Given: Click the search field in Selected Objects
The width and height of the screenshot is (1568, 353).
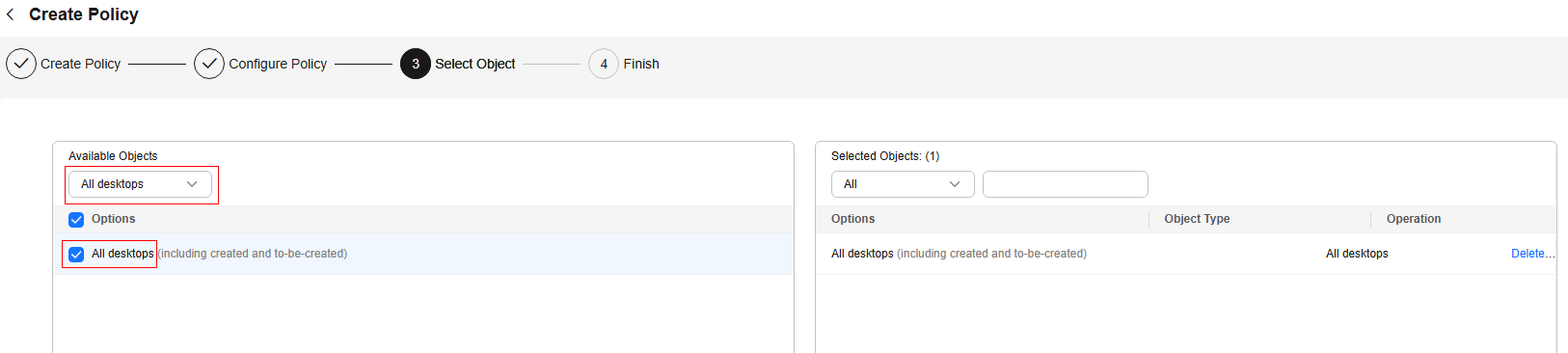Looking at the screenshot, I should coord(1066,184).
